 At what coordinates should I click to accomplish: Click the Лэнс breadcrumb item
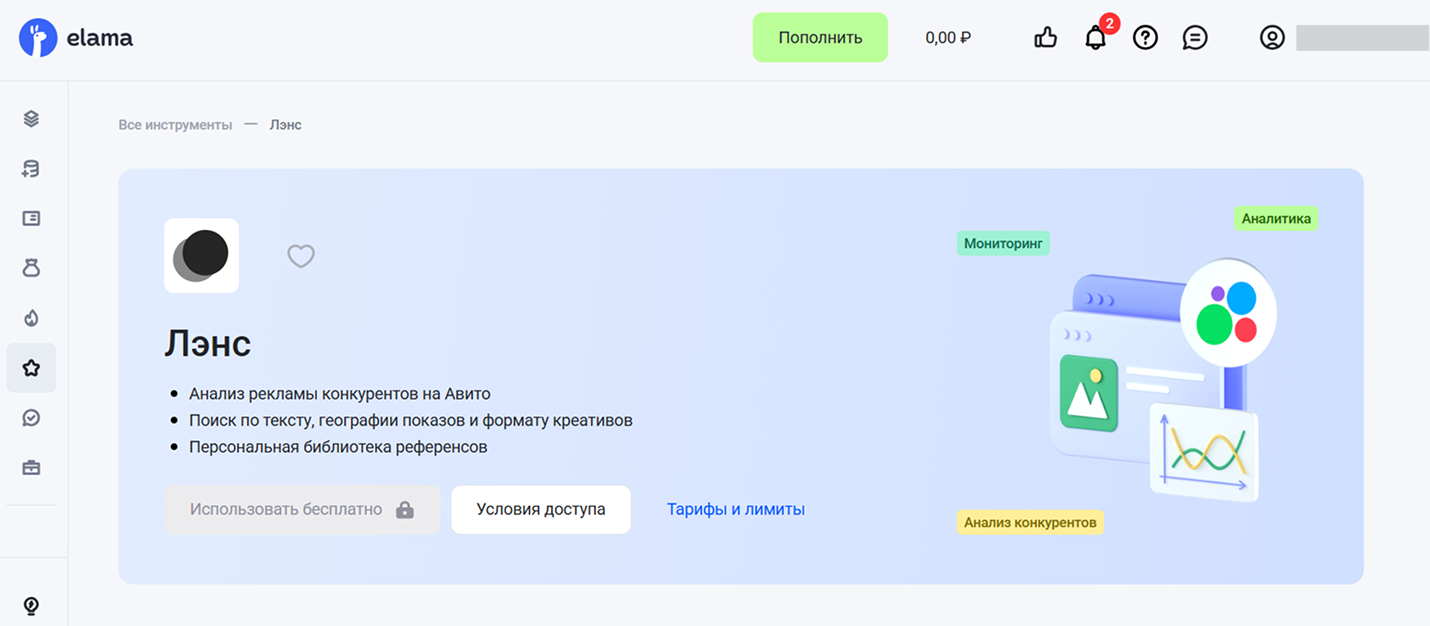point(285,125)
